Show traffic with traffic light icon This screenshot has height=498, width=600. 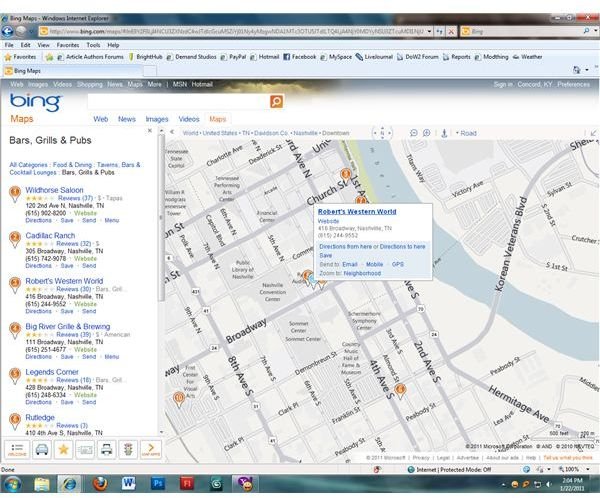point(128,449)
